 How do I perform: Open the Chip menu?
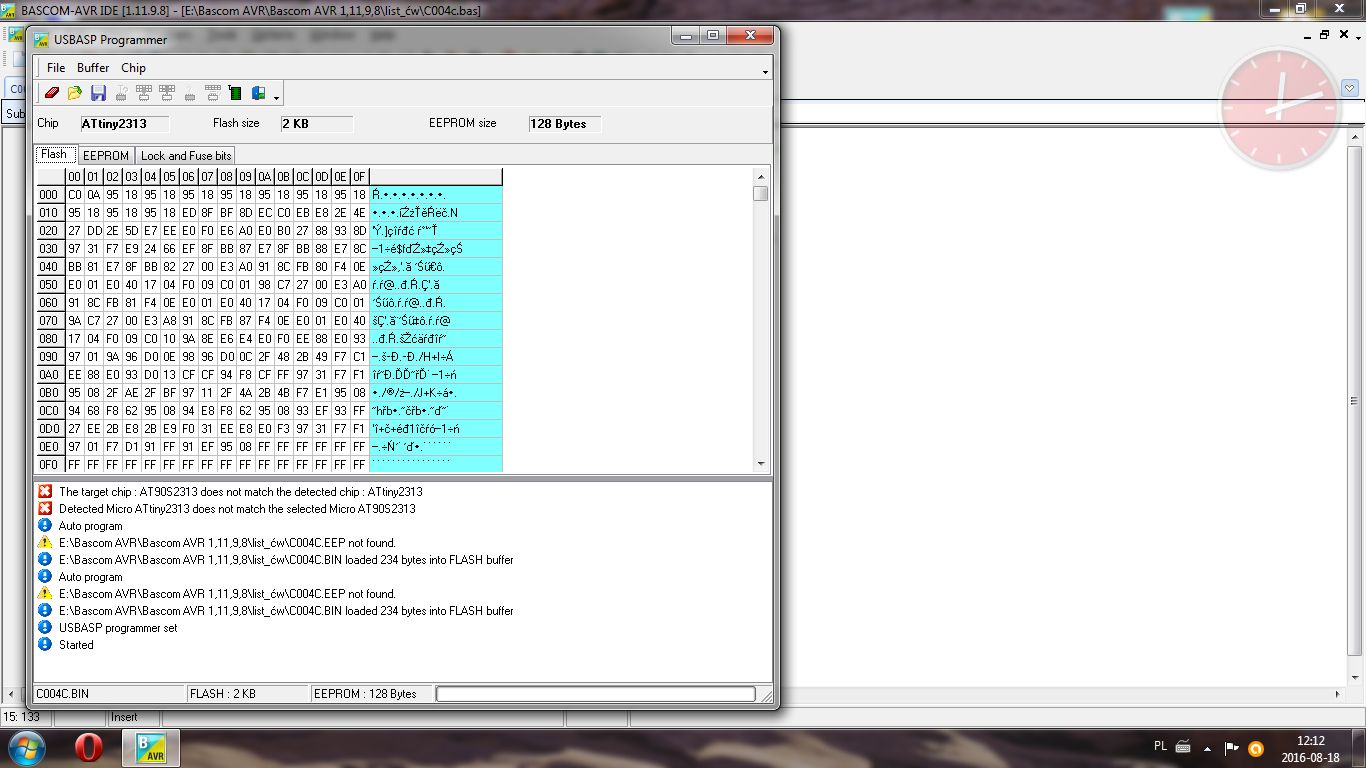(133, 68)
